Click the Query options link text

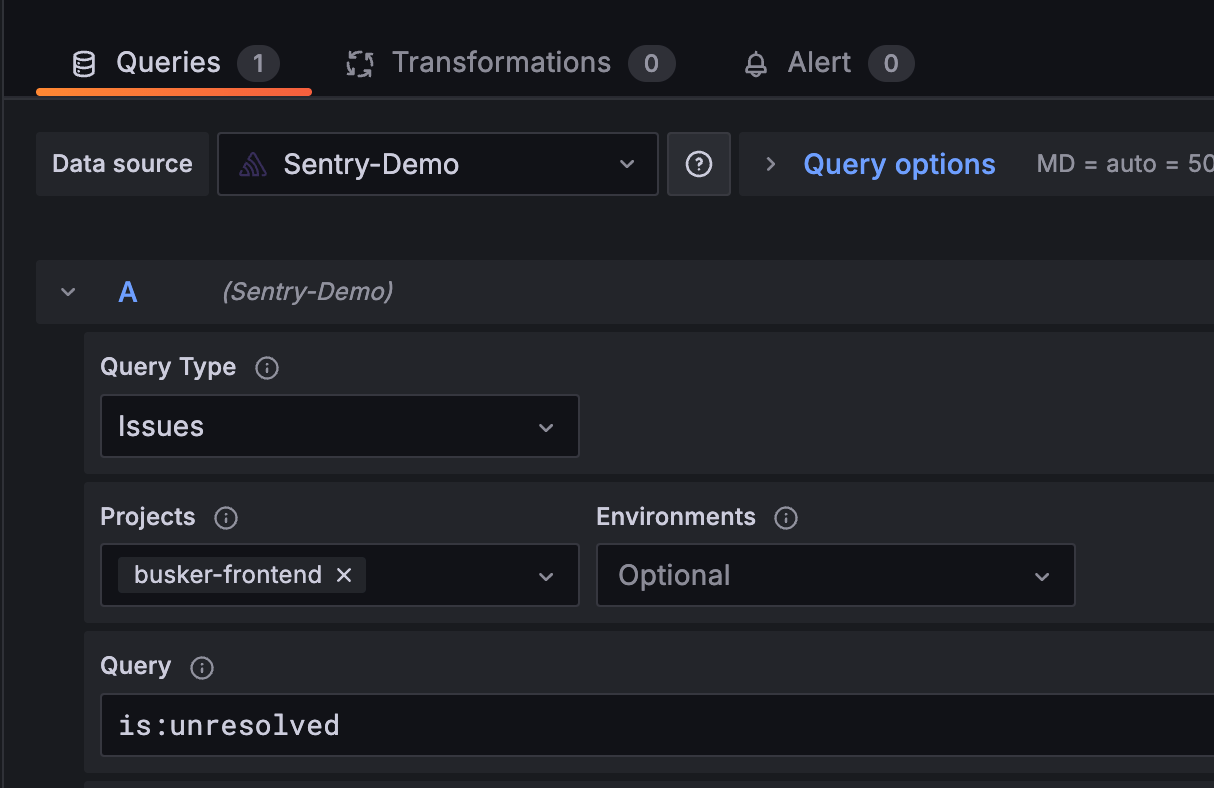pos(899,164)
